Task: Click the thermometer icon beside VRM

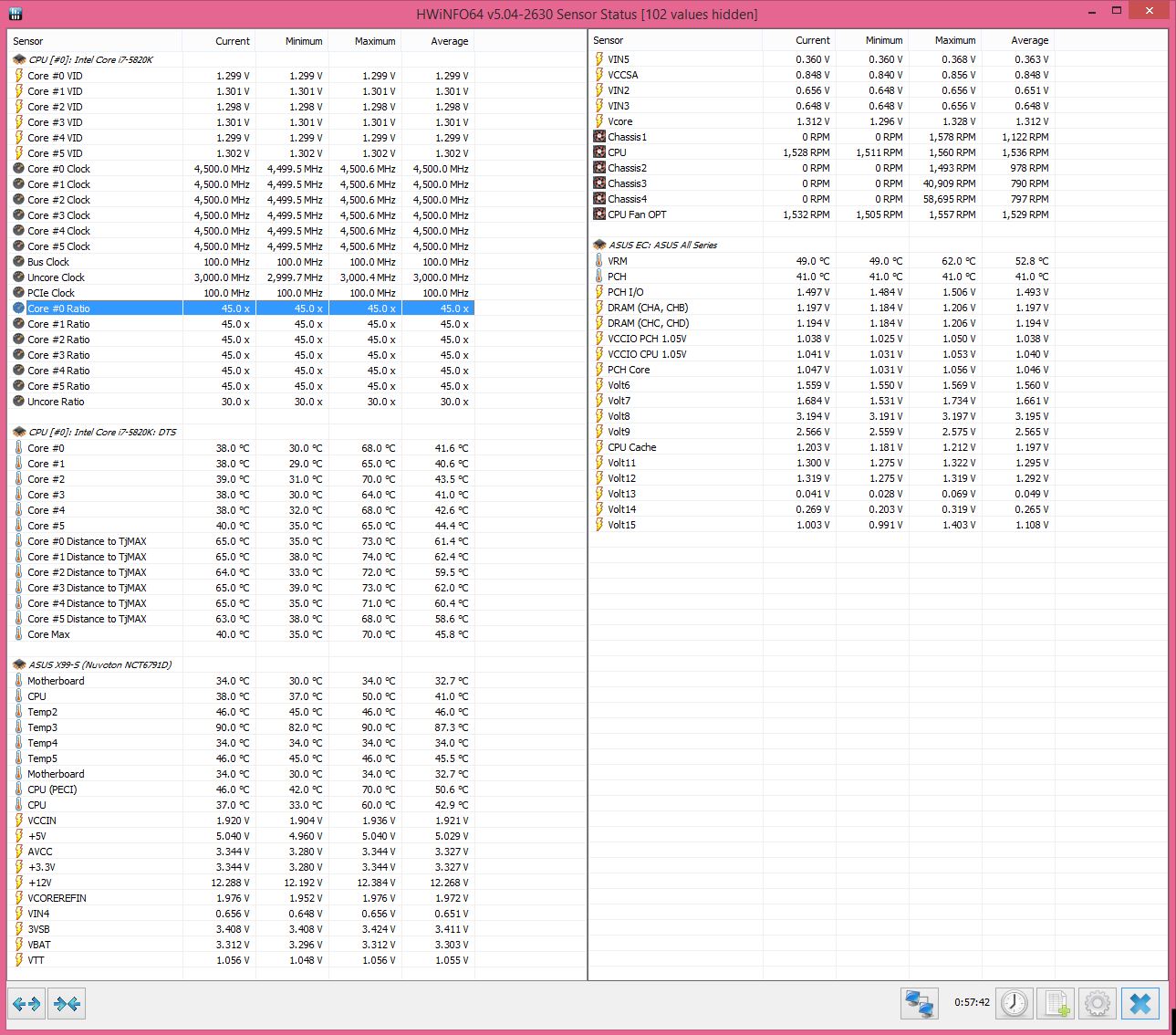Action: pyautogui.click(x=599, y=261)
